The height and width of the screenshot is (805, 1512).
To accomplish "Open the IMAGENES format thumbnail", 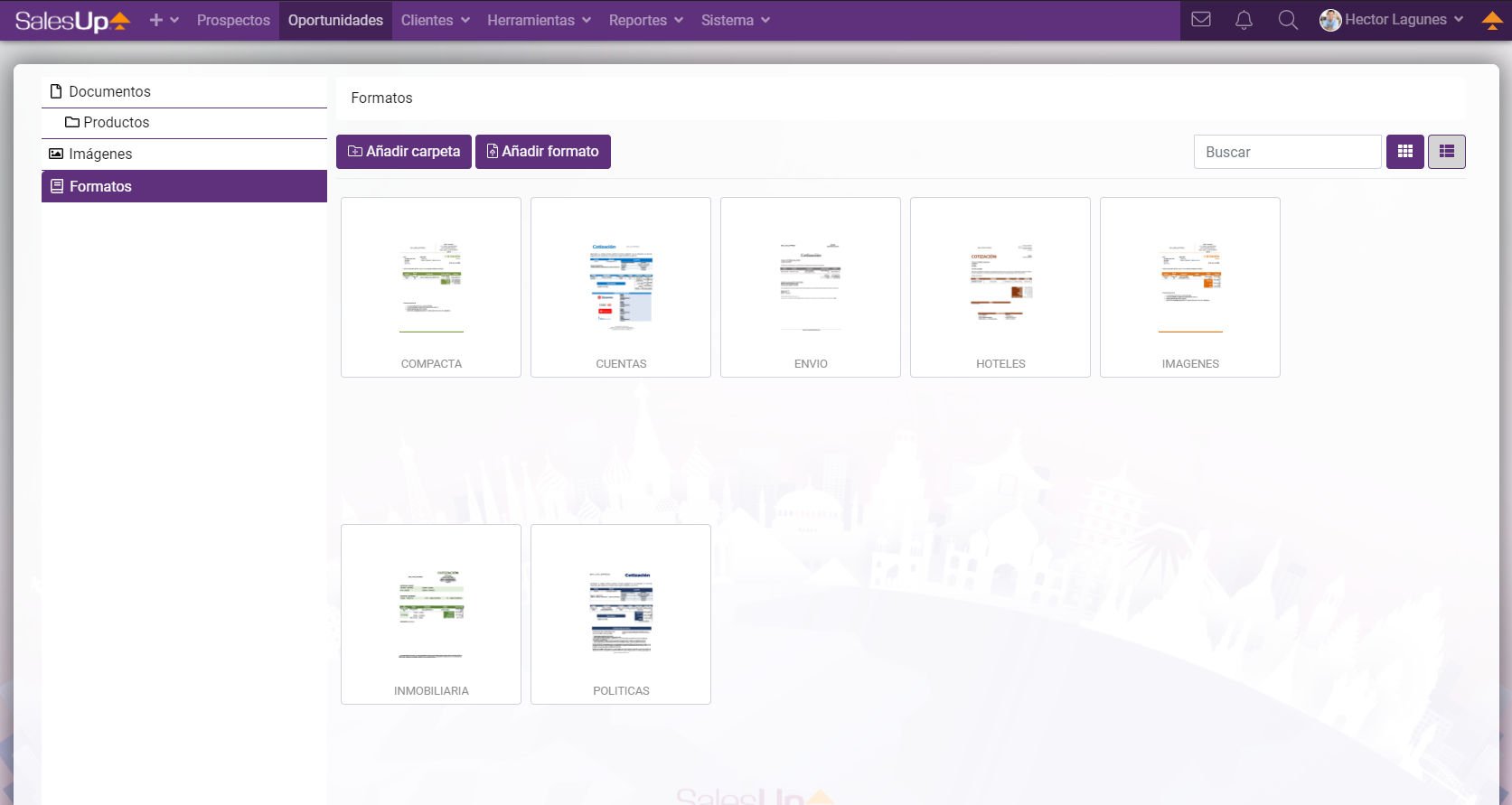I will click(x=1190, y=287).
